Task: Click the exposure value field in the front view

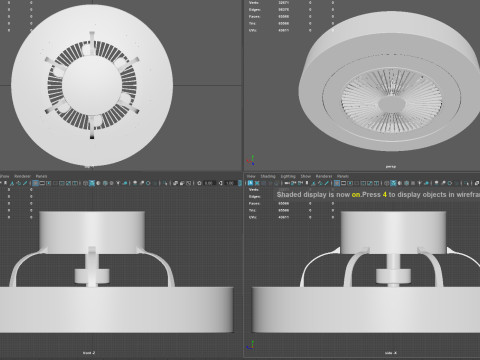Action: (209, 183)
